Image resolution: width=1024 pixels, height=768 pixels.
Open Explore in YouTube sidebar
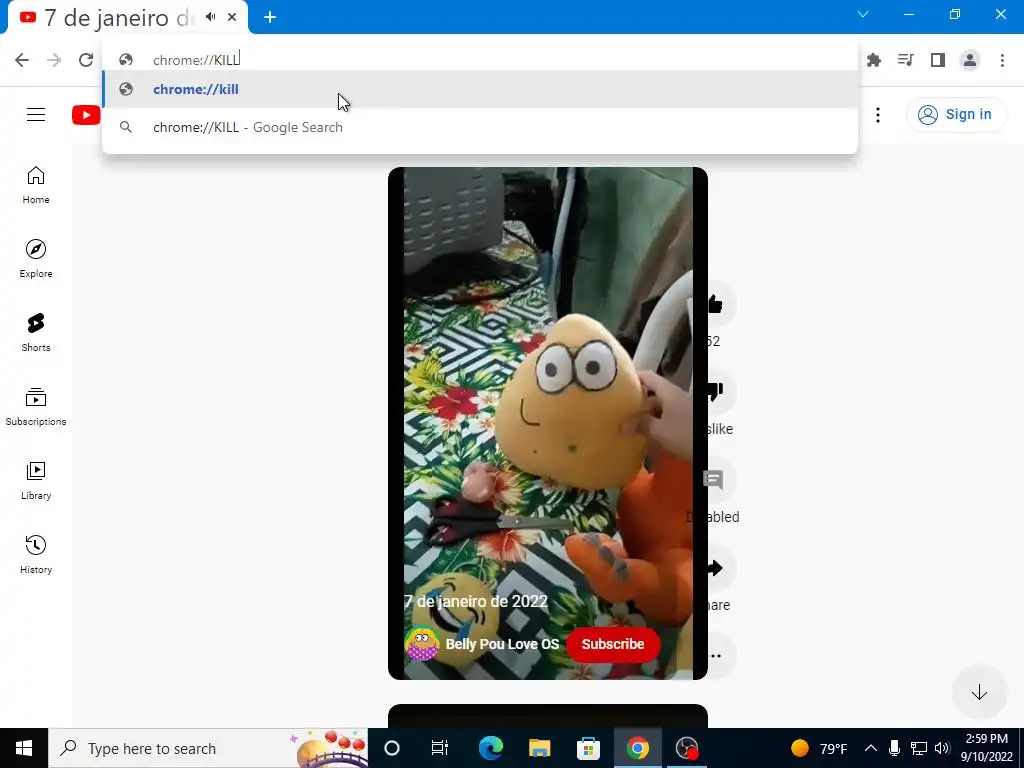tap(36, 259)
